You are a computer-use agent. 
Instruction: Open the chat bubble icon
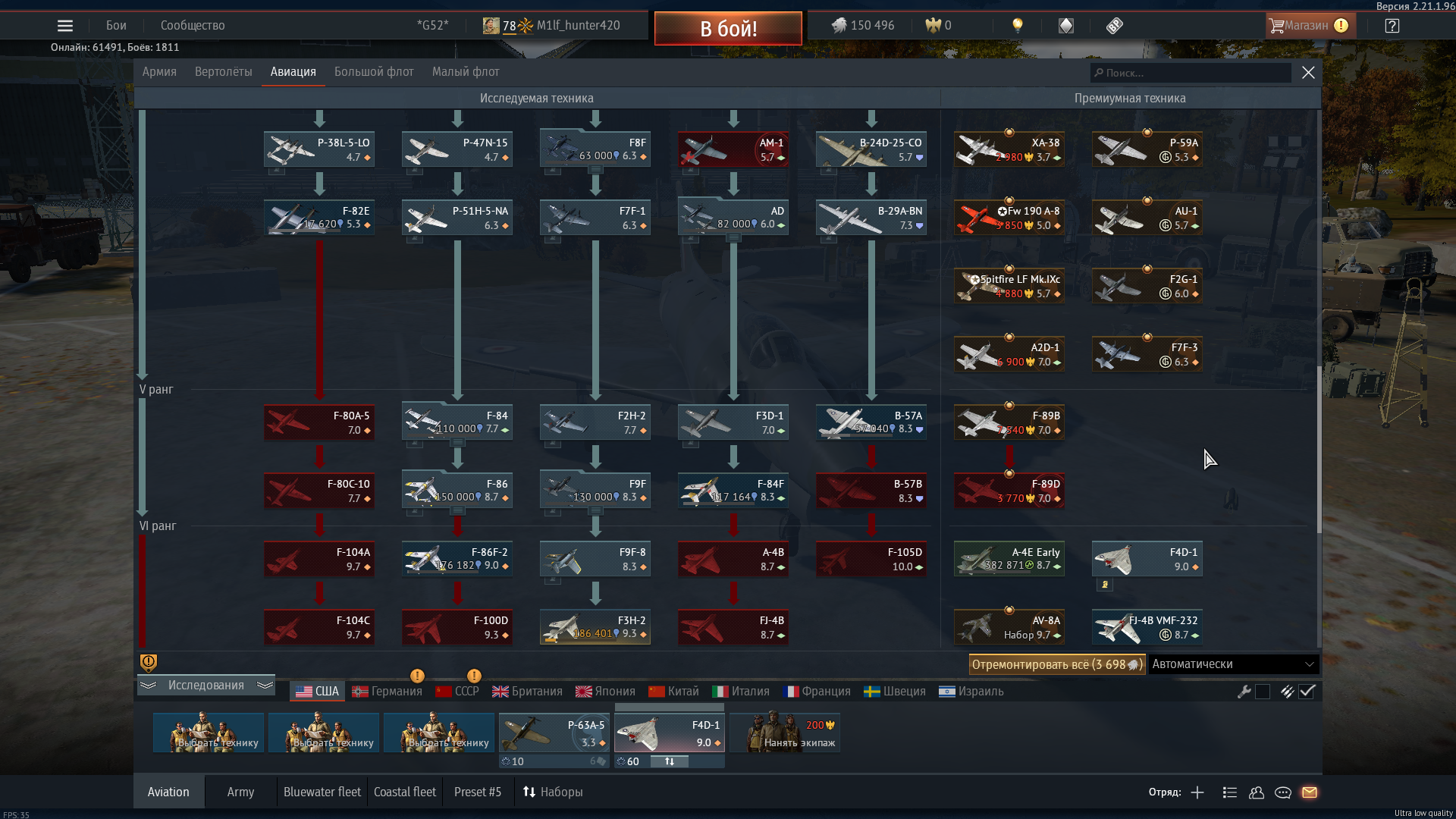pos(1283,792)
